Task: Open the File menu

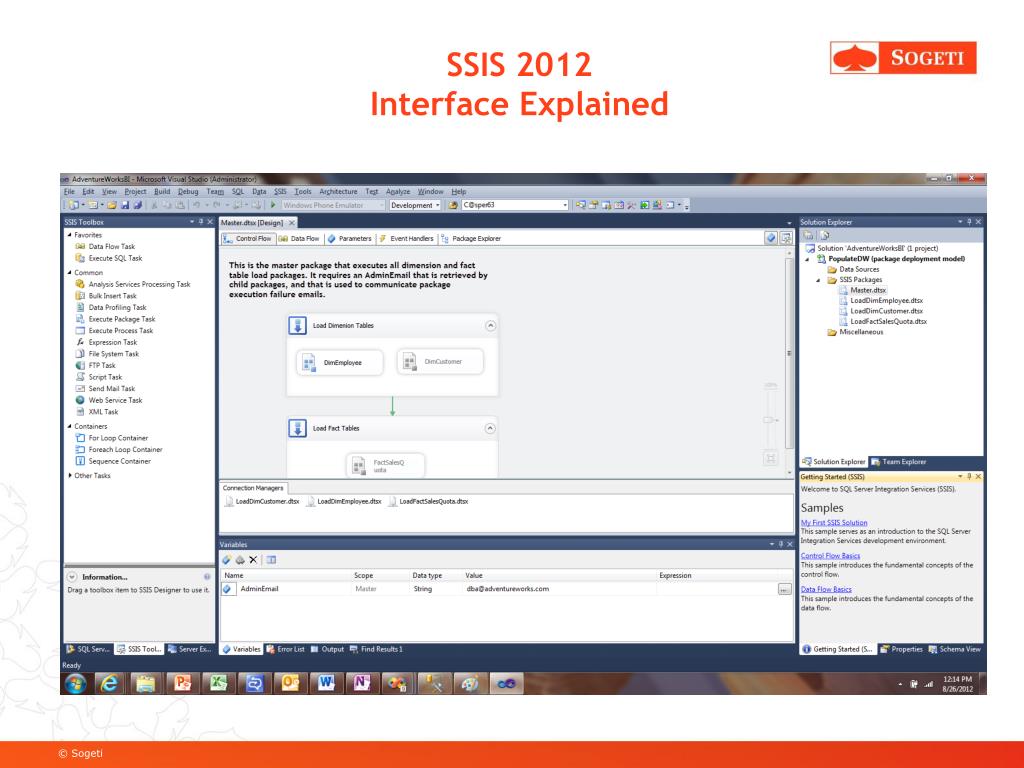Action: (69, 191)
